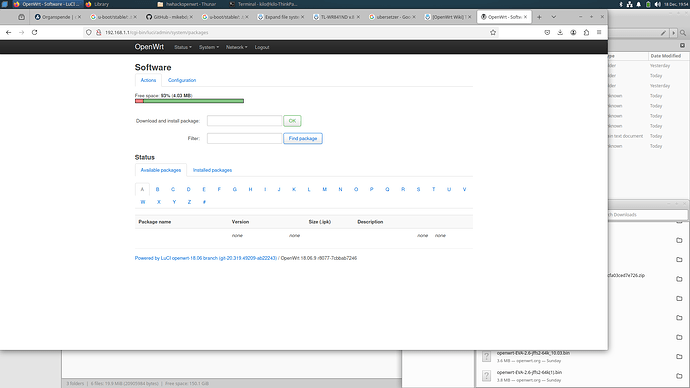Open the Firefox hamburger menu
This screenshot has width=690, height=388.
599,33
